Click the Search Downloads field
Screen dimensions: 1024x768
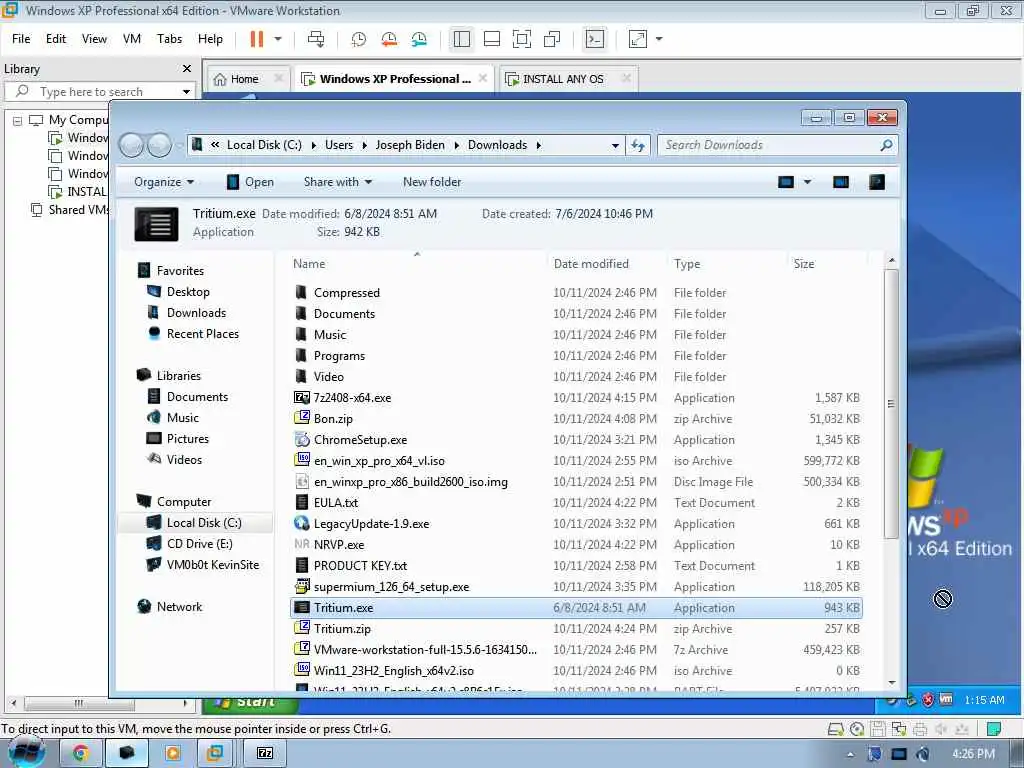(771, 145)
